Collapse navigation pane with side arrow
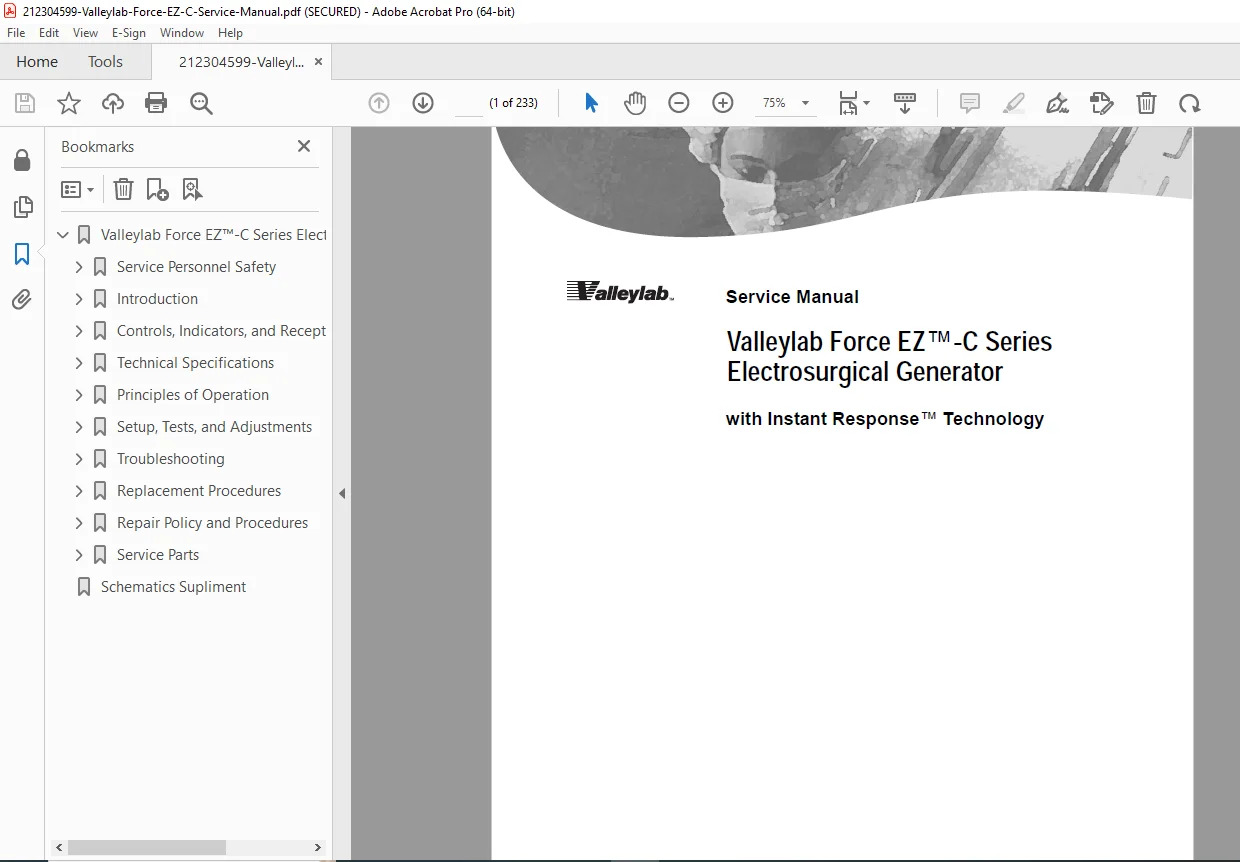The width and height of the screenshot is (1240, 862). (342, 494)
